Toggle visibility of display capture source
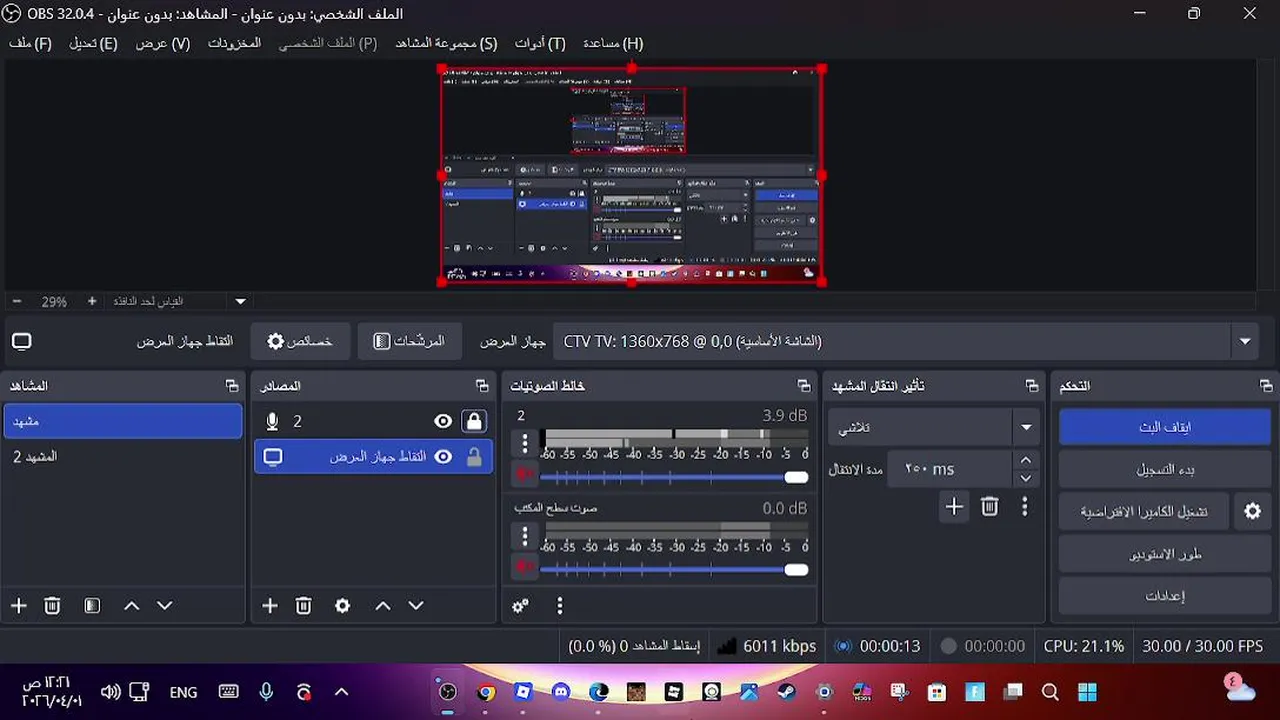Viewport: 1280px width, 720px height. tap(443, 457)
